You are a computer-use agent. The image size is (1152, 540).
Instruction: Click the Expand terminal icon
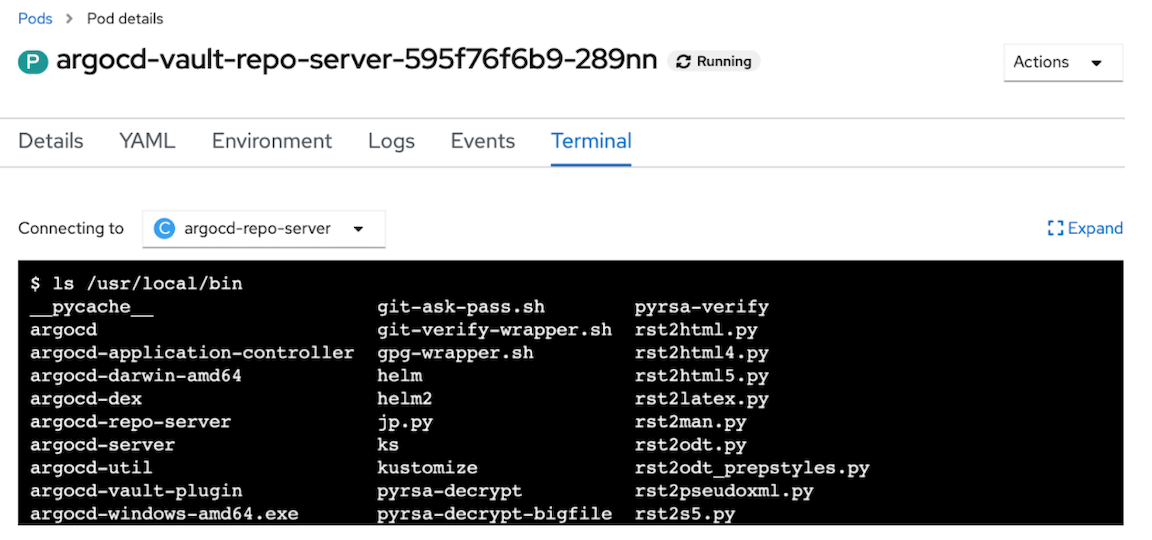click(x=1054, y=229)
